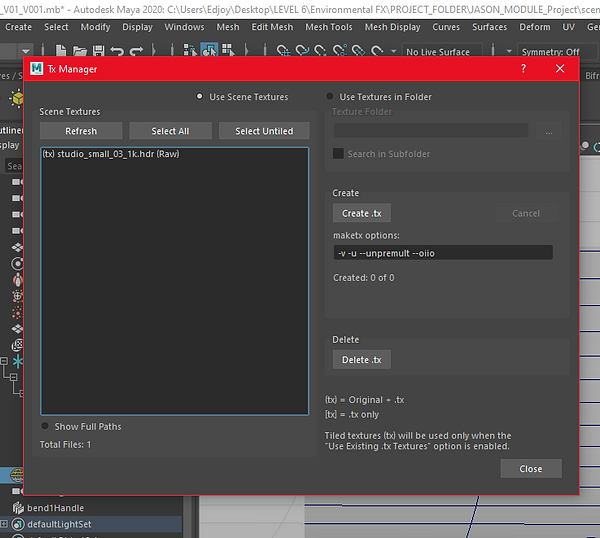The height and width of the screenshot is (538, 600).
Task: Collapse the blue asterisk node in Outliner
Action: coord(4,361)
